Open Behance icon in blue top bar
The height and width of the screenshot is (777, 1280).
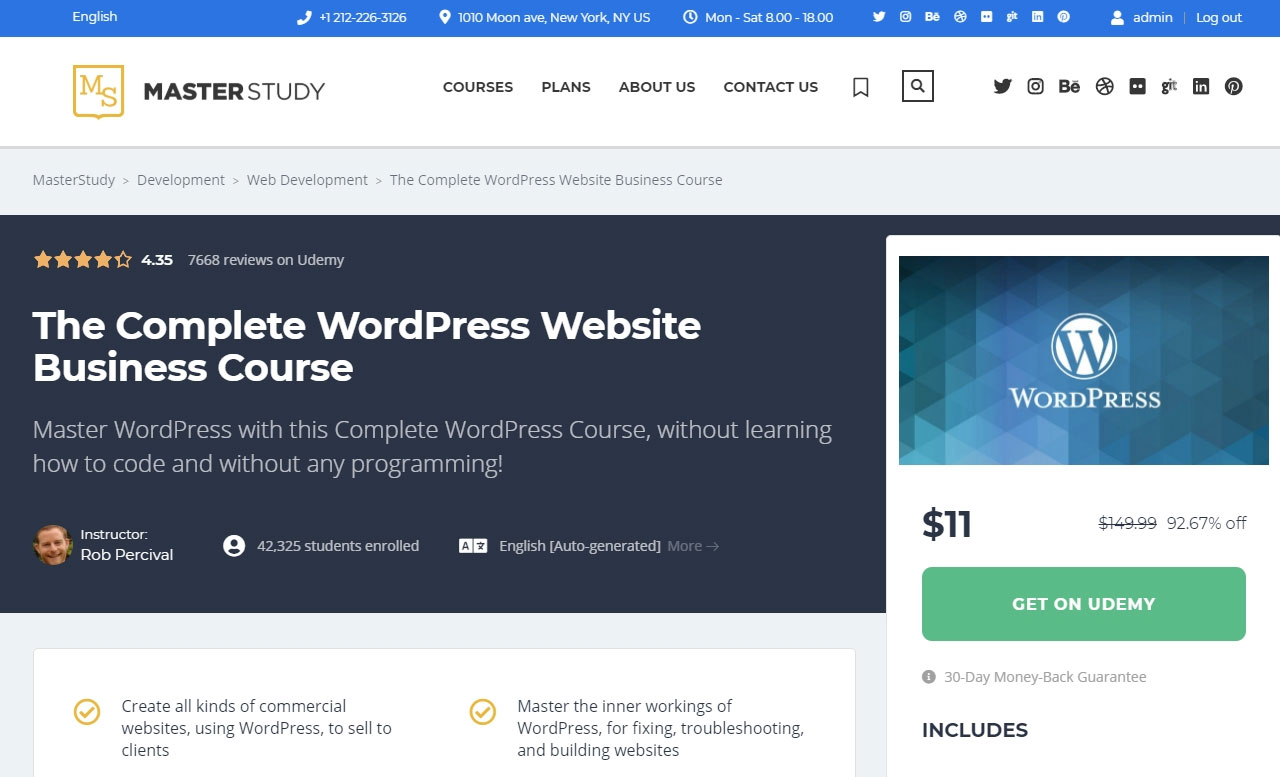pos(932,17)
